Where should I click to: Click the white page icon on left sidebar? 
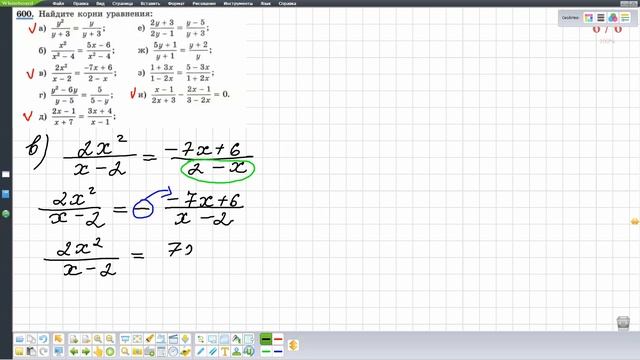pyautogui.click(x=6, y=174)
